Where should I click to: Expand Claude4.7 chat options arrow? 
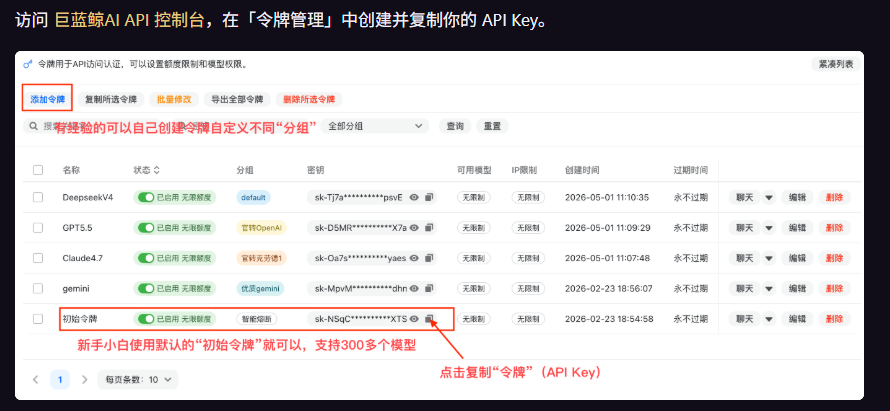tap(769, 258)
